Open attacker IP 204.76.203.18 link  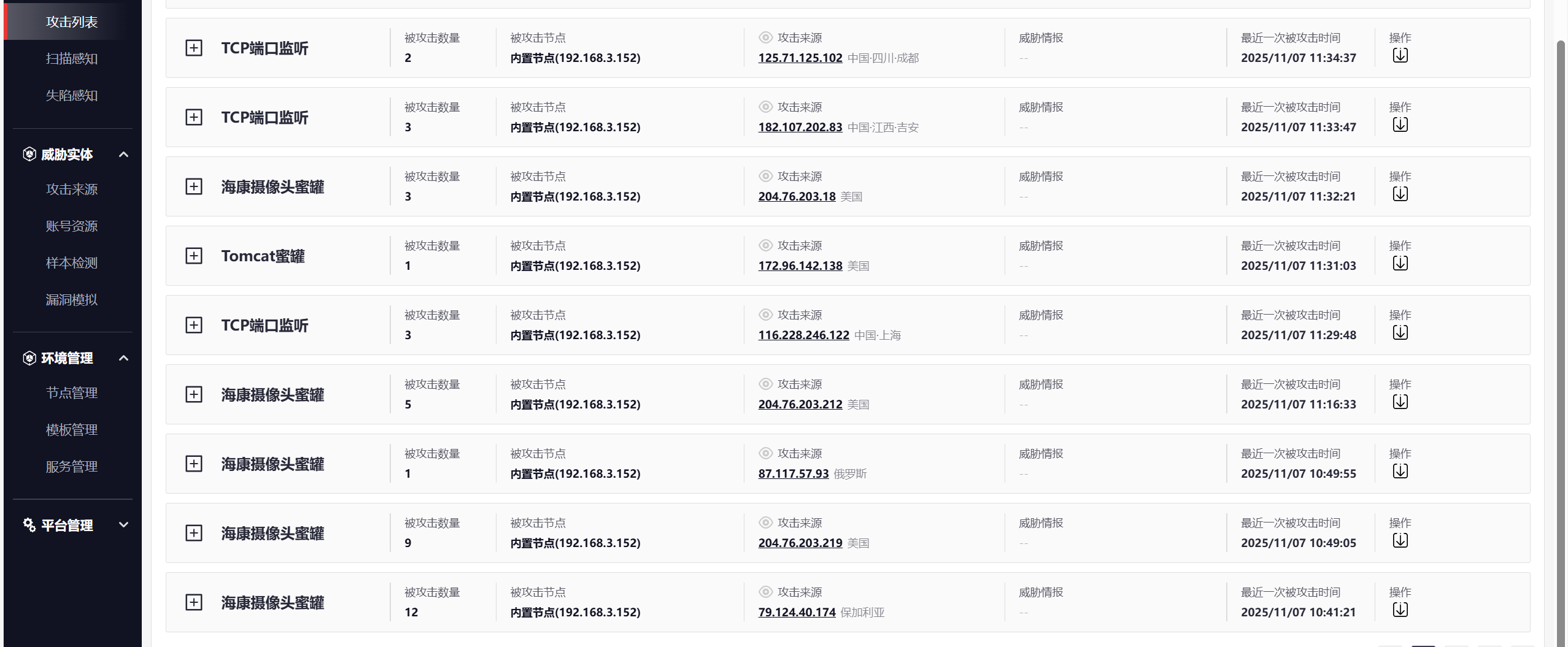[x=797, y=196]
